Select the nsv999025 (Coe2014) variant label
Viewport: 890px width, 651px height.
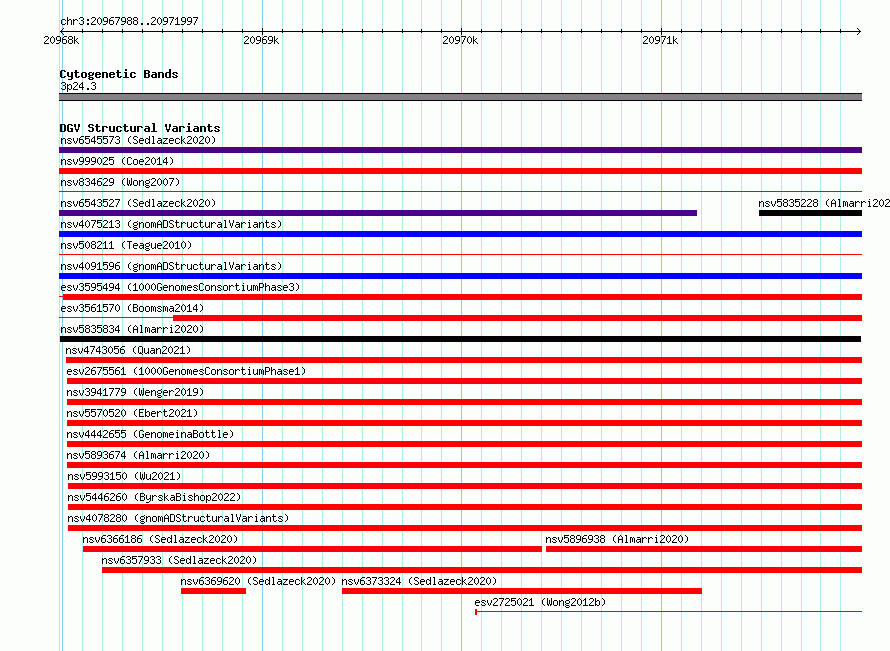coord(117,161)
